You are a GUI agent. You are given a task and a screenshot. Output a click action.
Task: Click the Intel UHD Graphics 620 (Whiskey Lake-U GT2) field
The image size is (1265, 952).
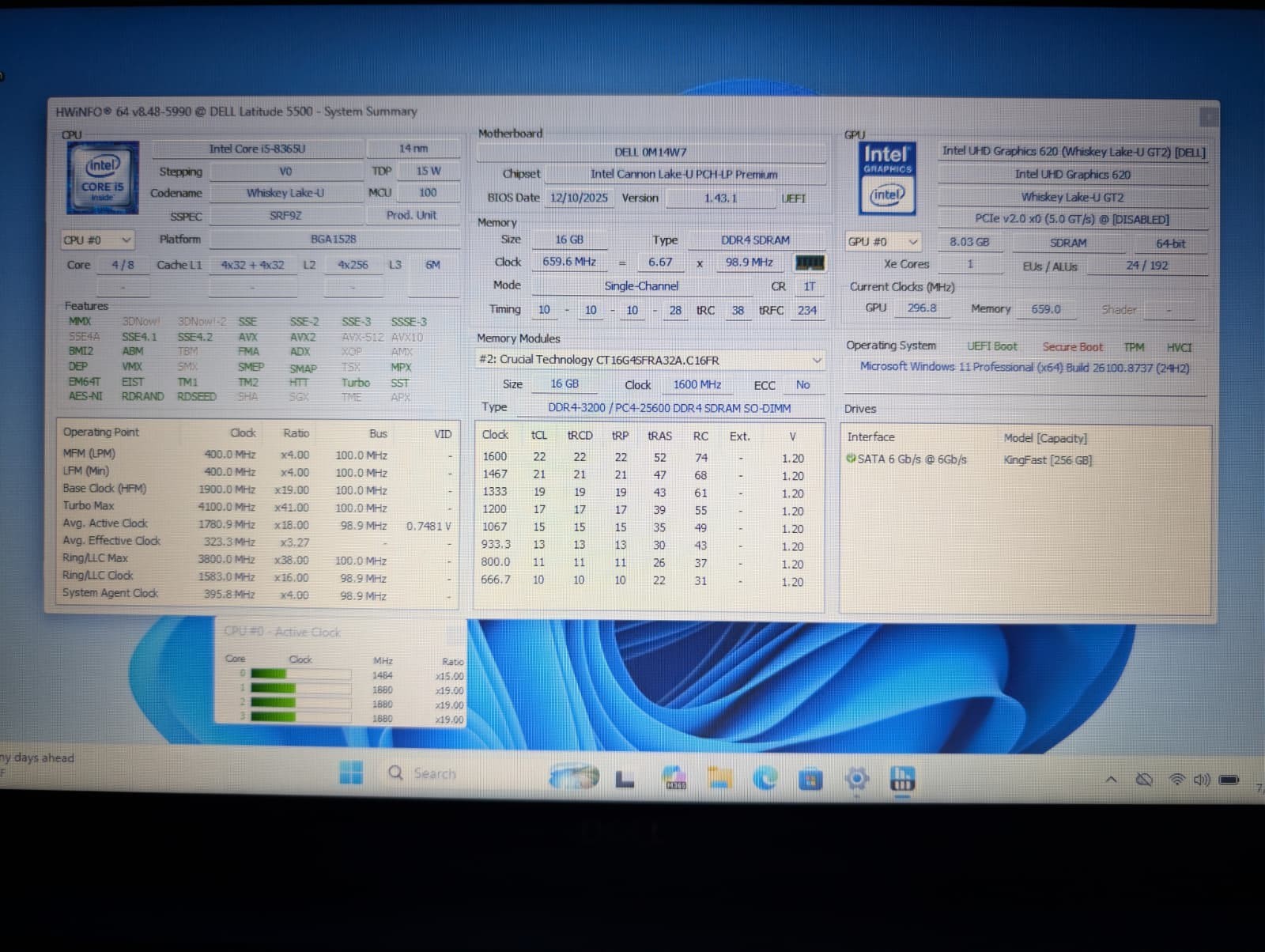1073,151
